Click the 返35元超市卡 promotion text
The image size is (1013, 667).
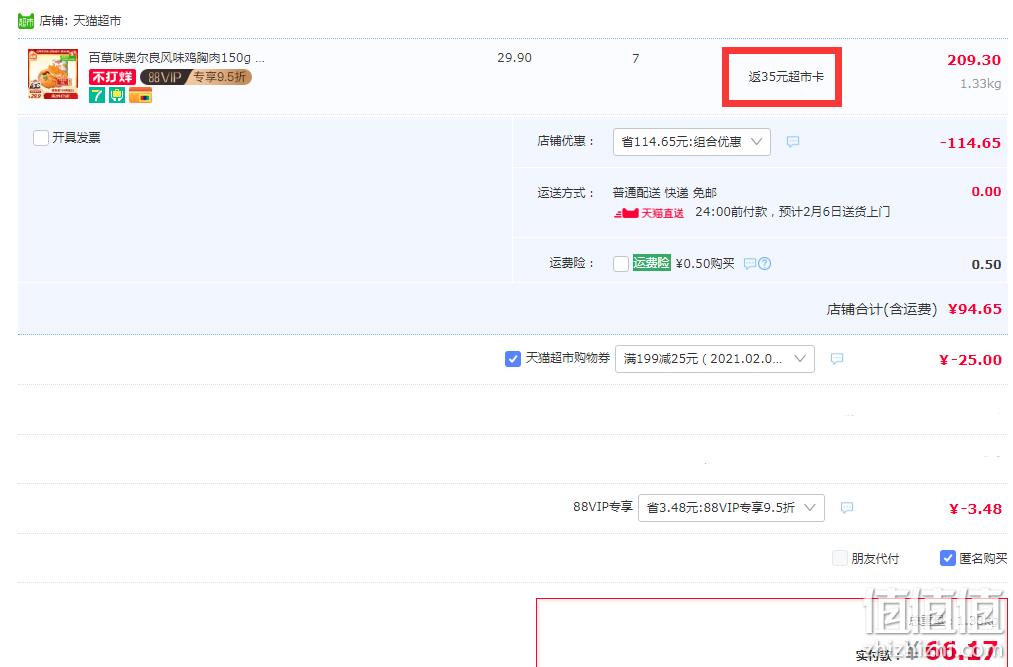click(786, 77)
